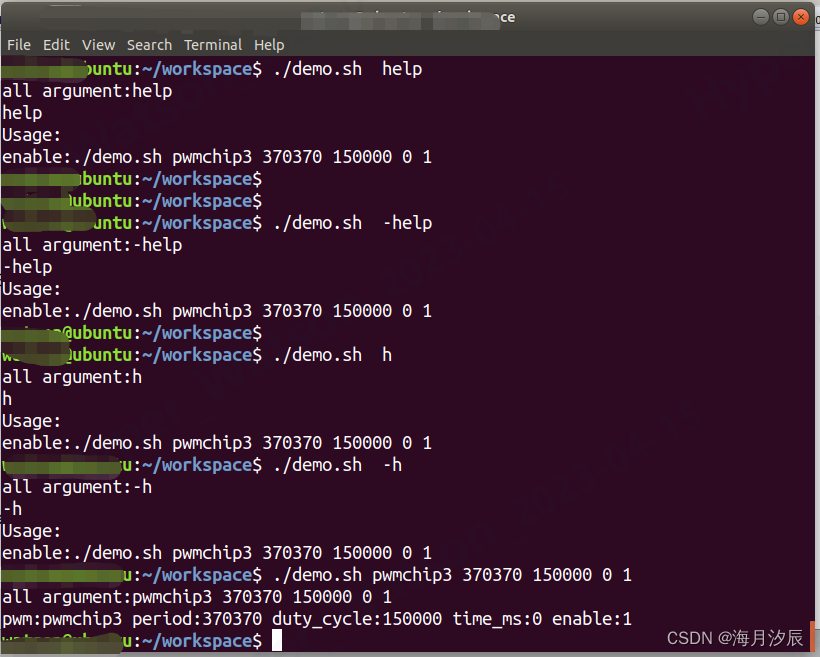Open the Edit menu

point(56,44)
